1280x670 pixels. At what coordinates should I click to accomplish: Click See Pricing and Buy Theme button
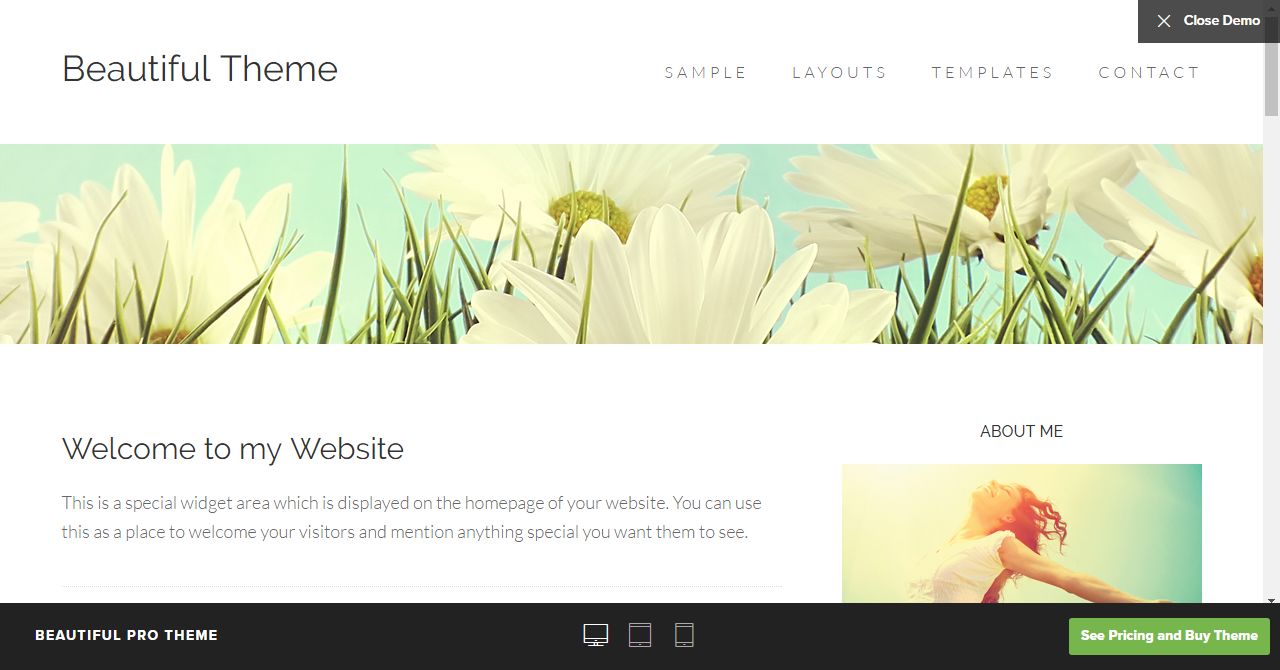tap(1169, 636)
